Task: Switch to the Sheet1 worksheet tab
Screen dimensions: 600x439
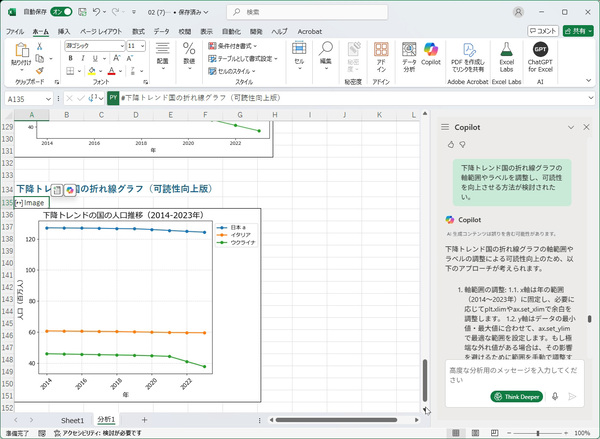Action: tap(73, 420)
